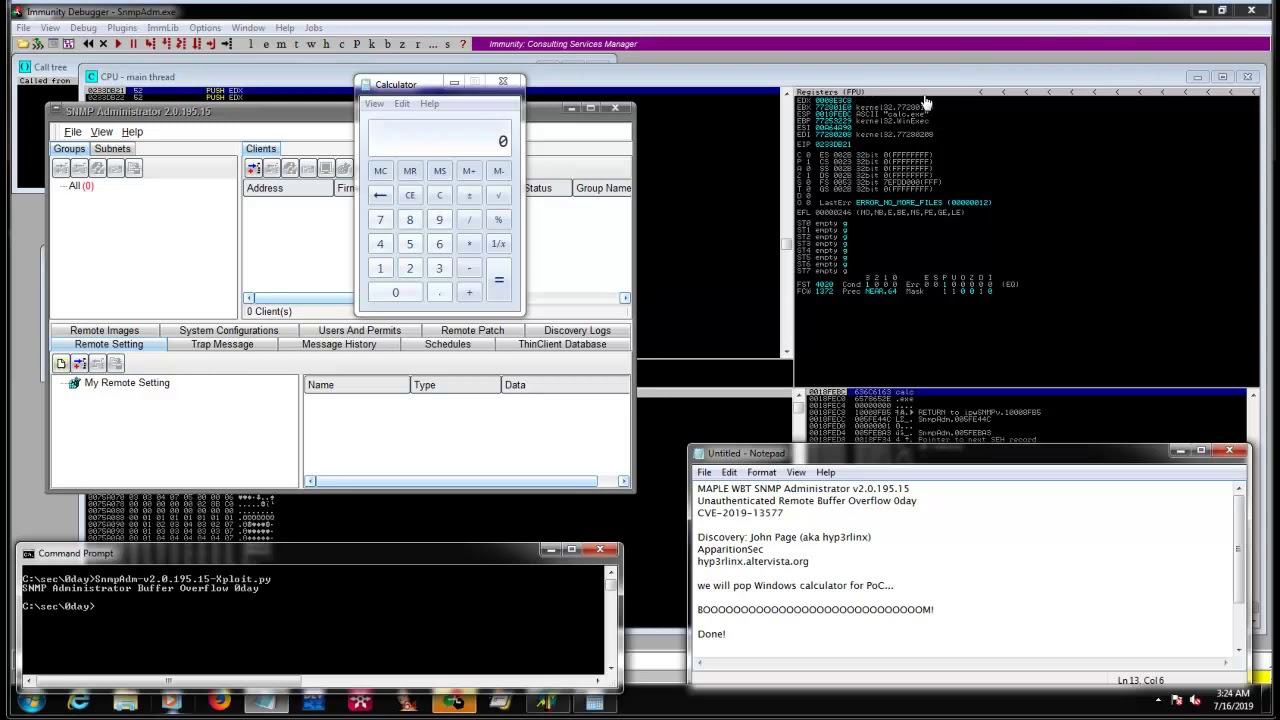The width and height of the screenshot is (1280, 720).
Task: Click the Restart program rewind icon
Action: (88, 44)
